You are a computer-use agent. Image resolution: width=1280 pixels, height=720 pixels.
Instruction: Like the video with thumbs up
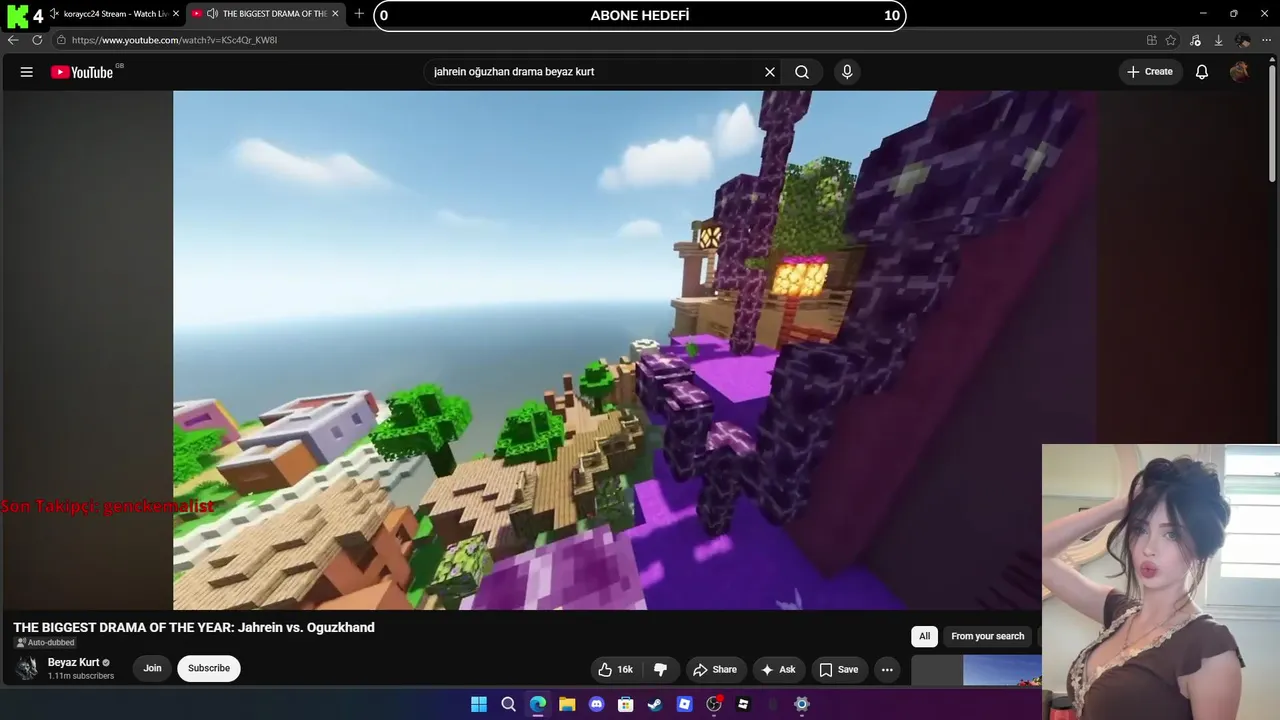(616, 670)
